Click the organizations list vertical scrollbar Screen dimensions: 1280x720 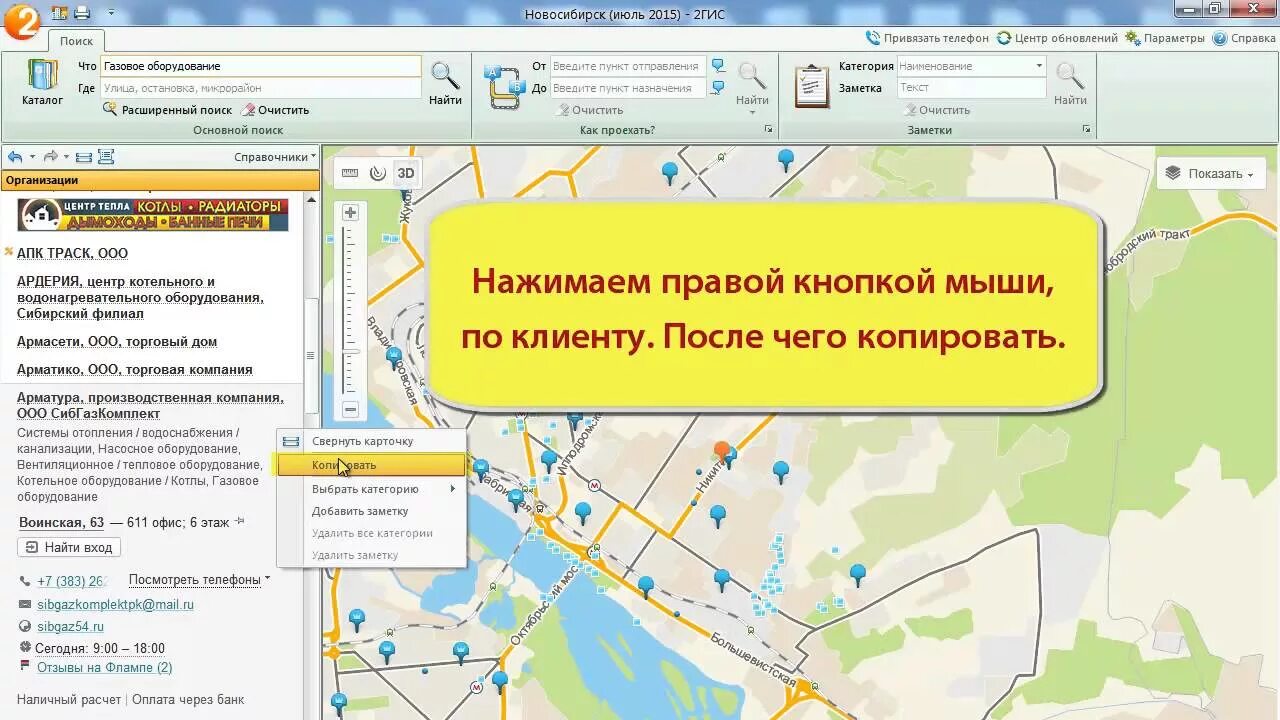[x=311, y=355]
